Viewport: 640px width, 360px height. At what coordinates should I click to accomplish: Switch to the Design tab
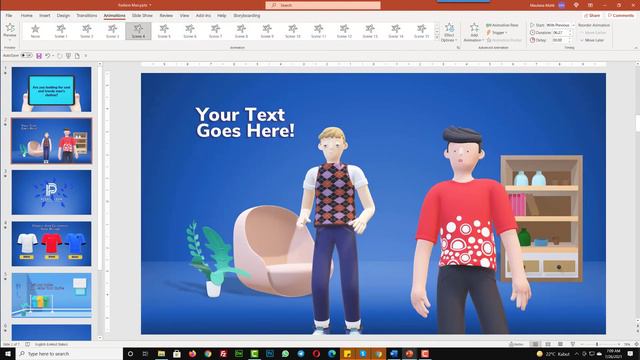coord(63,16)
